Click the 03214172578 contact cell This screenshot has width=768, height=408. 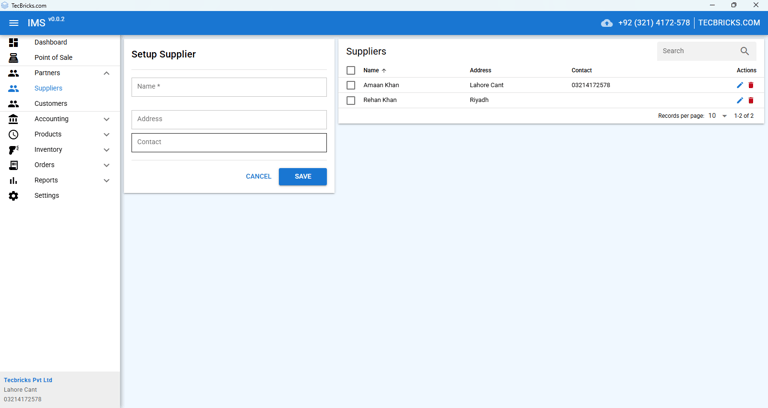tap(591, 85)
